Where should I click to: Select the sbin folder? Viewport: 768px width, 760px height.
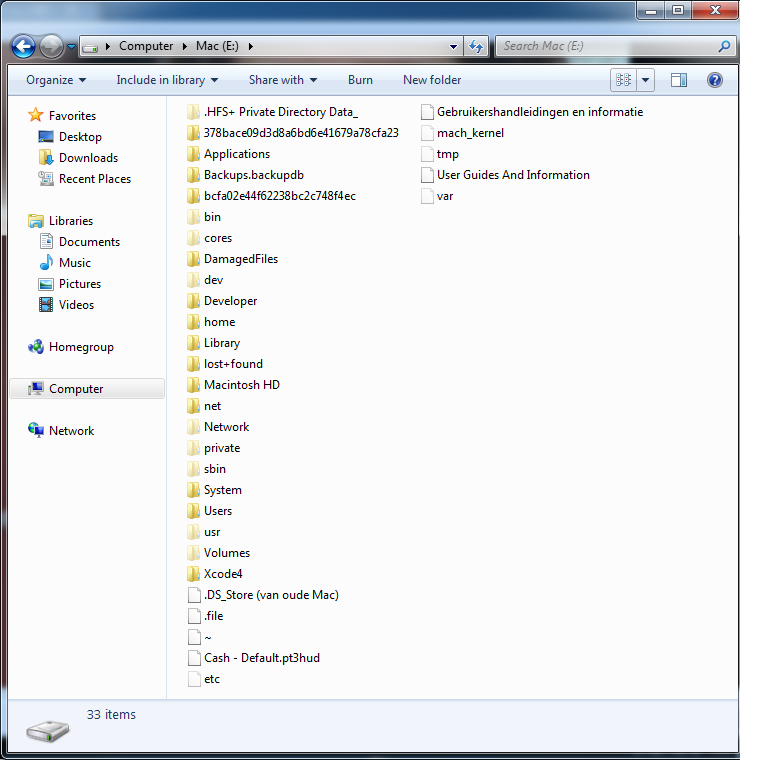207,469
